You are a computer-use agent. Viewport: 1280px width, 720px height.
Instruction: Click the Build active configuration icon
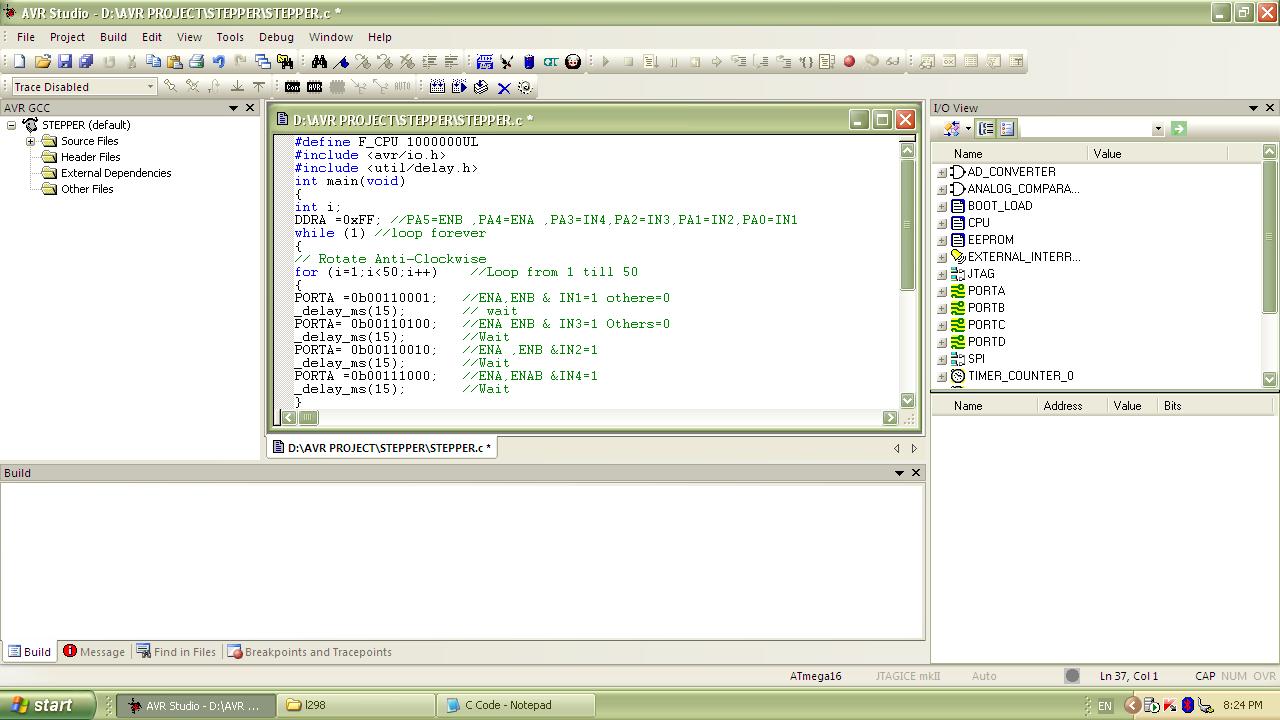coord(437,87)
